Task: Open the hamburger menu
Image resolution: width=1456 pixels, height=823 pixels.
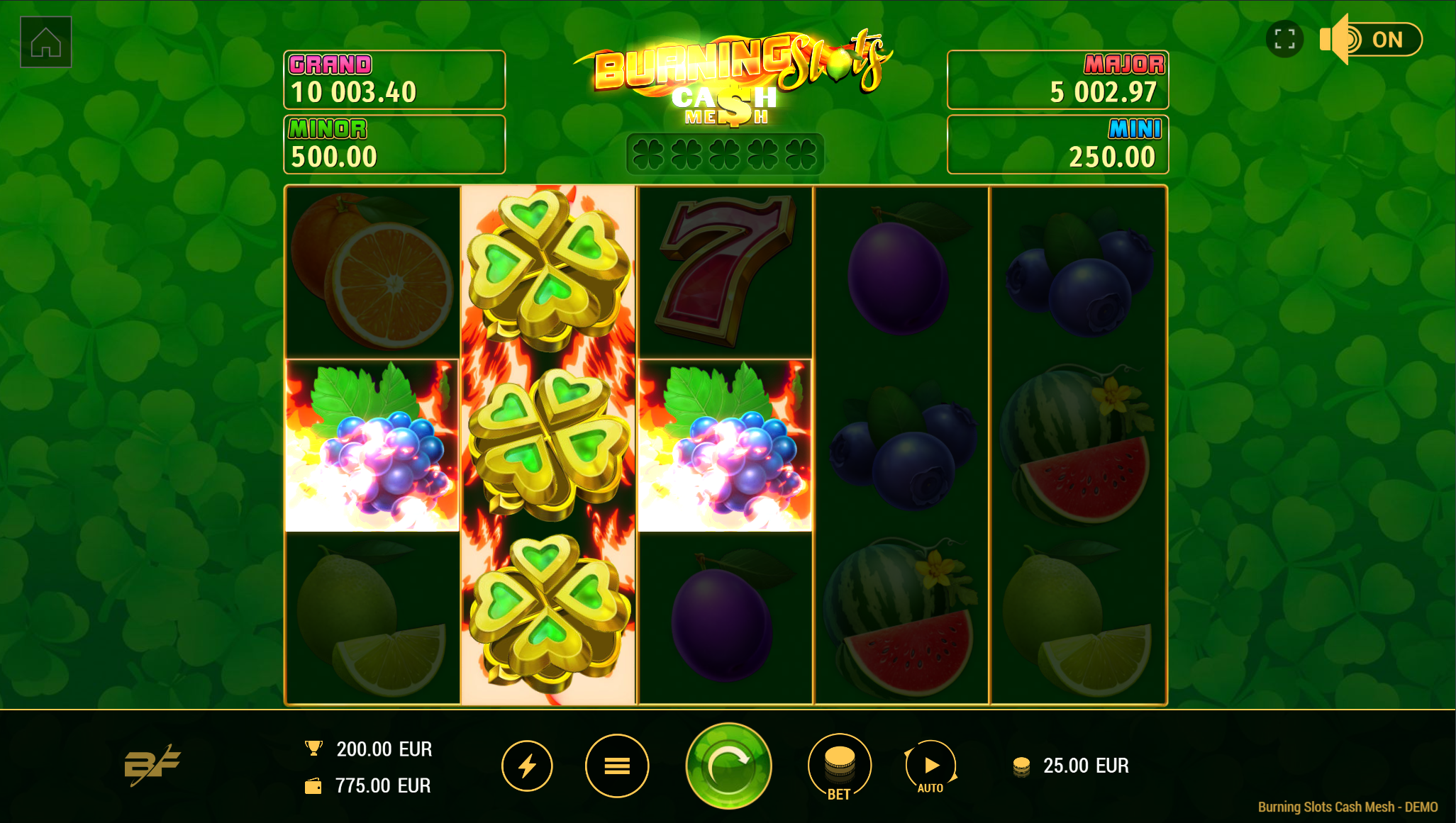Action: (617, 766)
